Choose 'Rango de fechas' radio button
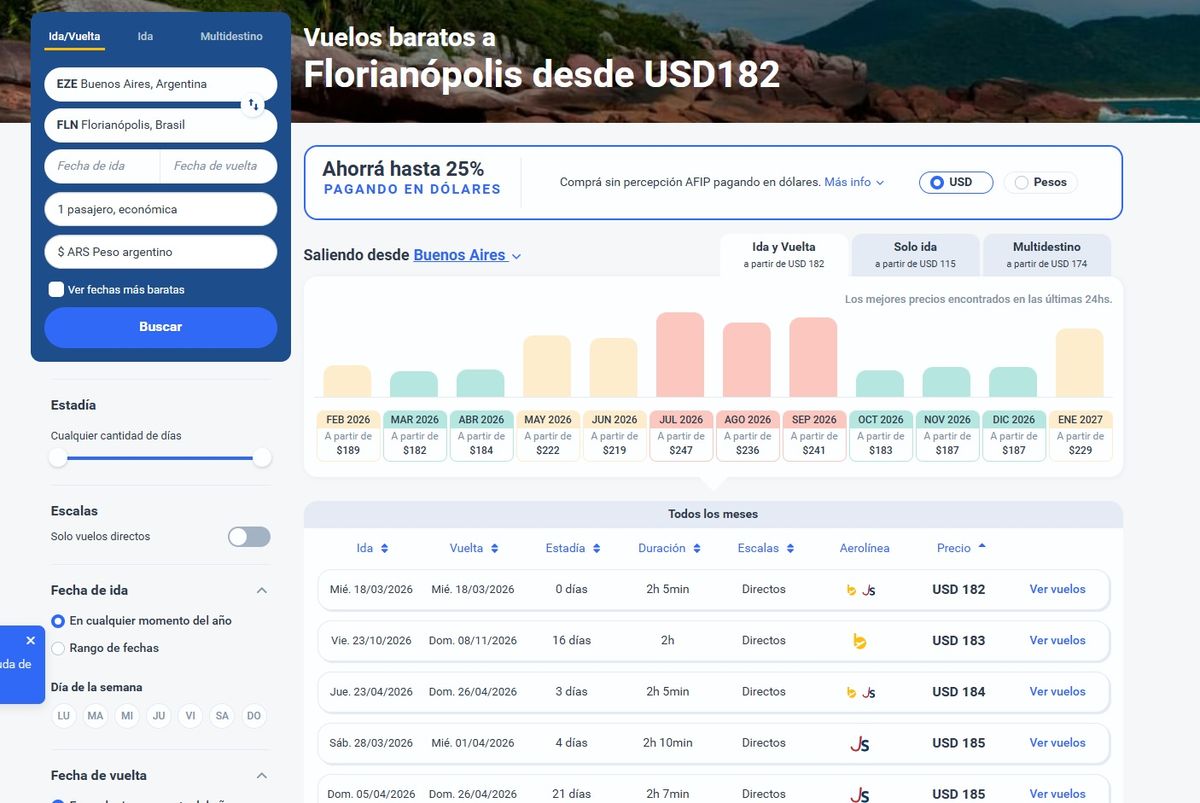The height and width of the screenshot is (803, 1200). 58,648
